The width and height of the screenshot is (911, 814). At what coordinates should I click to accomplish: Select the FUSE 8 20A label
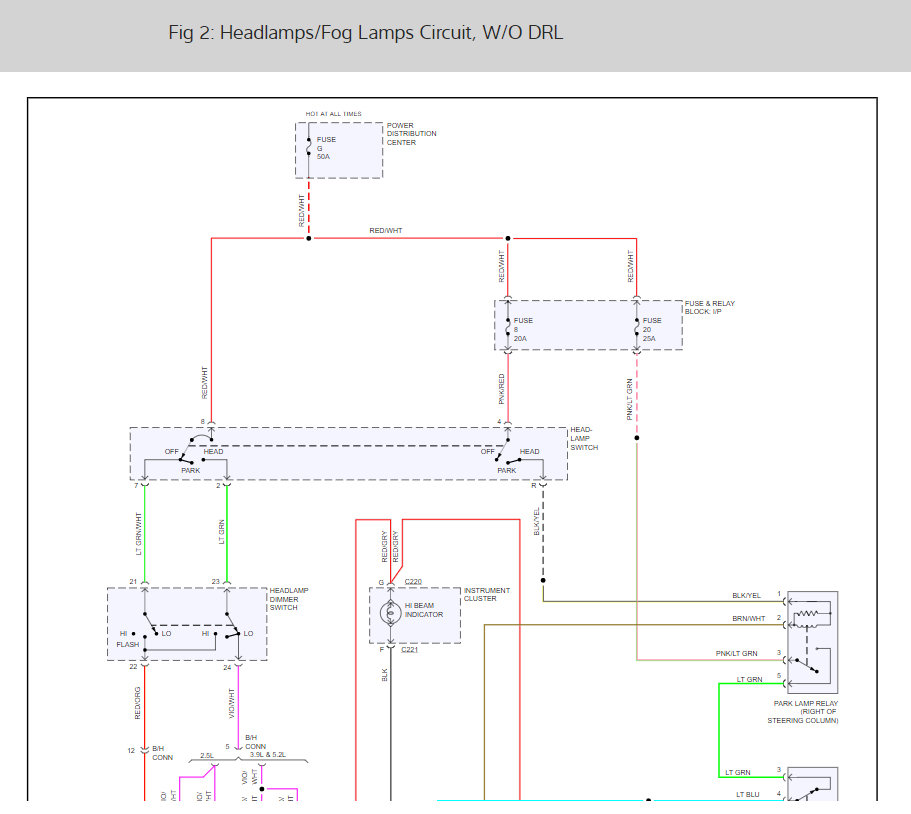click(523, 329)
